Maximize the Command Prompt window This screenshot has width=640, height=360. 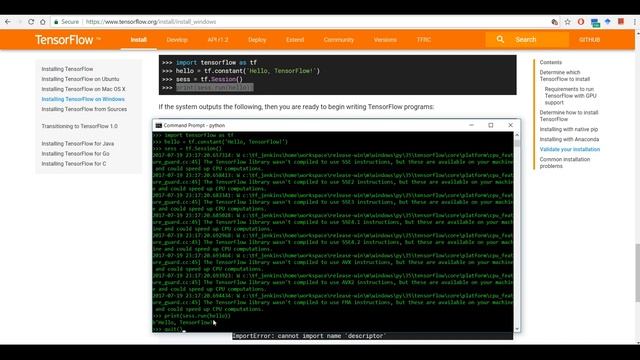(x=491, y=125)
